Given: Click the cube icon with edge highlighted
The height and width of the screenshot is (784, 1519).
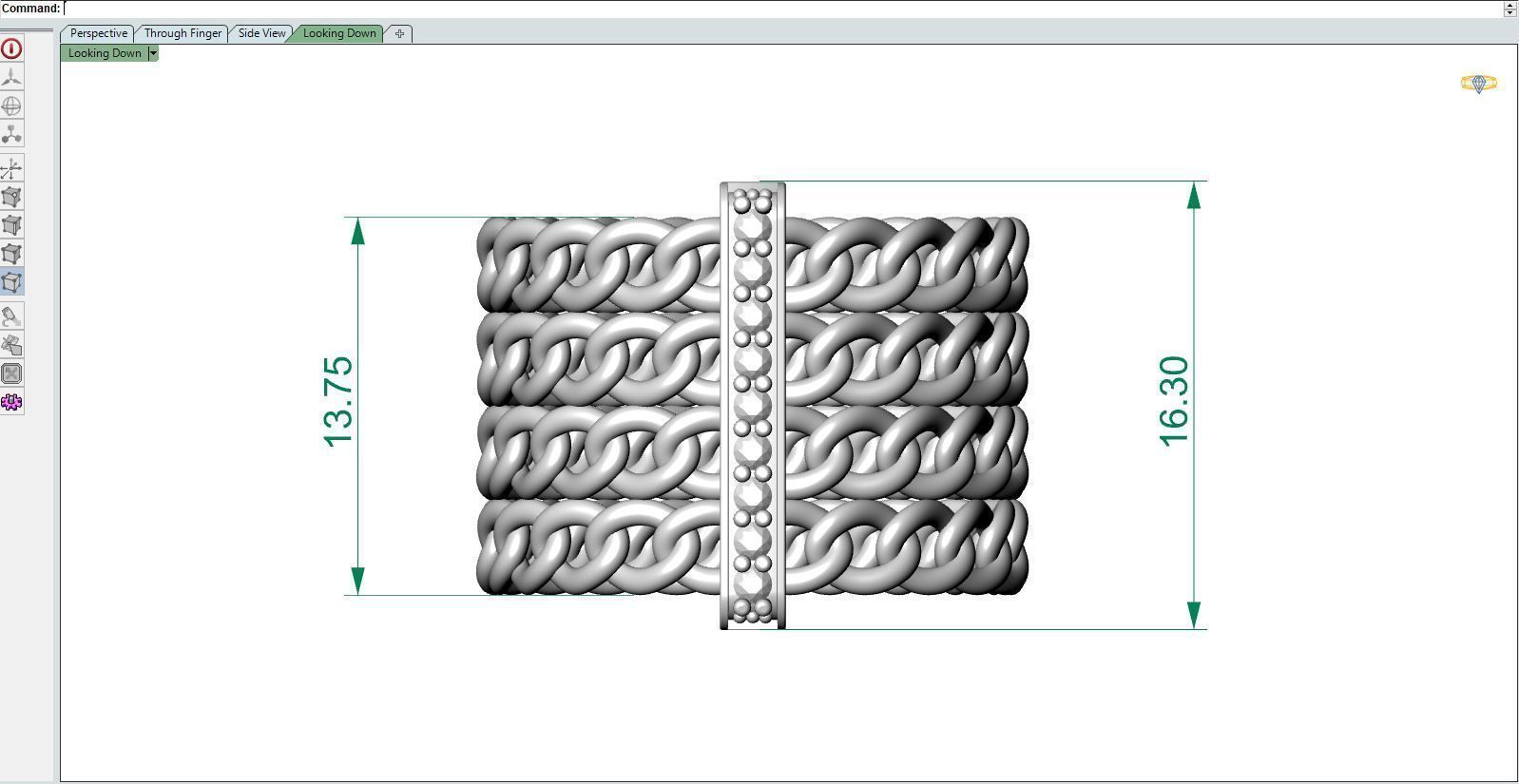Looking at the screenshot, I should tap(11, 225).
